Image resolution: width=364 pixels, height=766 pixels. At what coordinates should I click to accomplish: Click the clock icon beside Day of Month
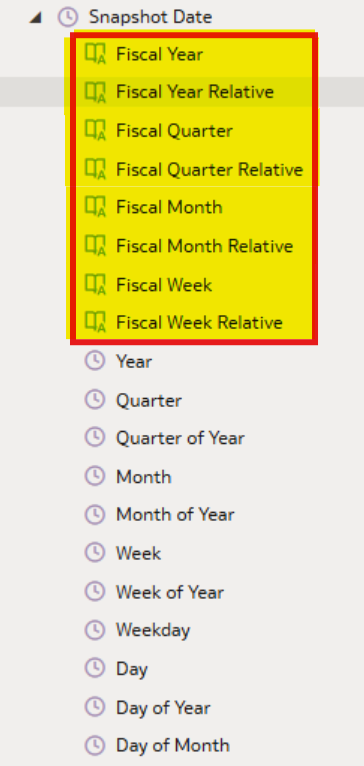[x=95, y=745]
